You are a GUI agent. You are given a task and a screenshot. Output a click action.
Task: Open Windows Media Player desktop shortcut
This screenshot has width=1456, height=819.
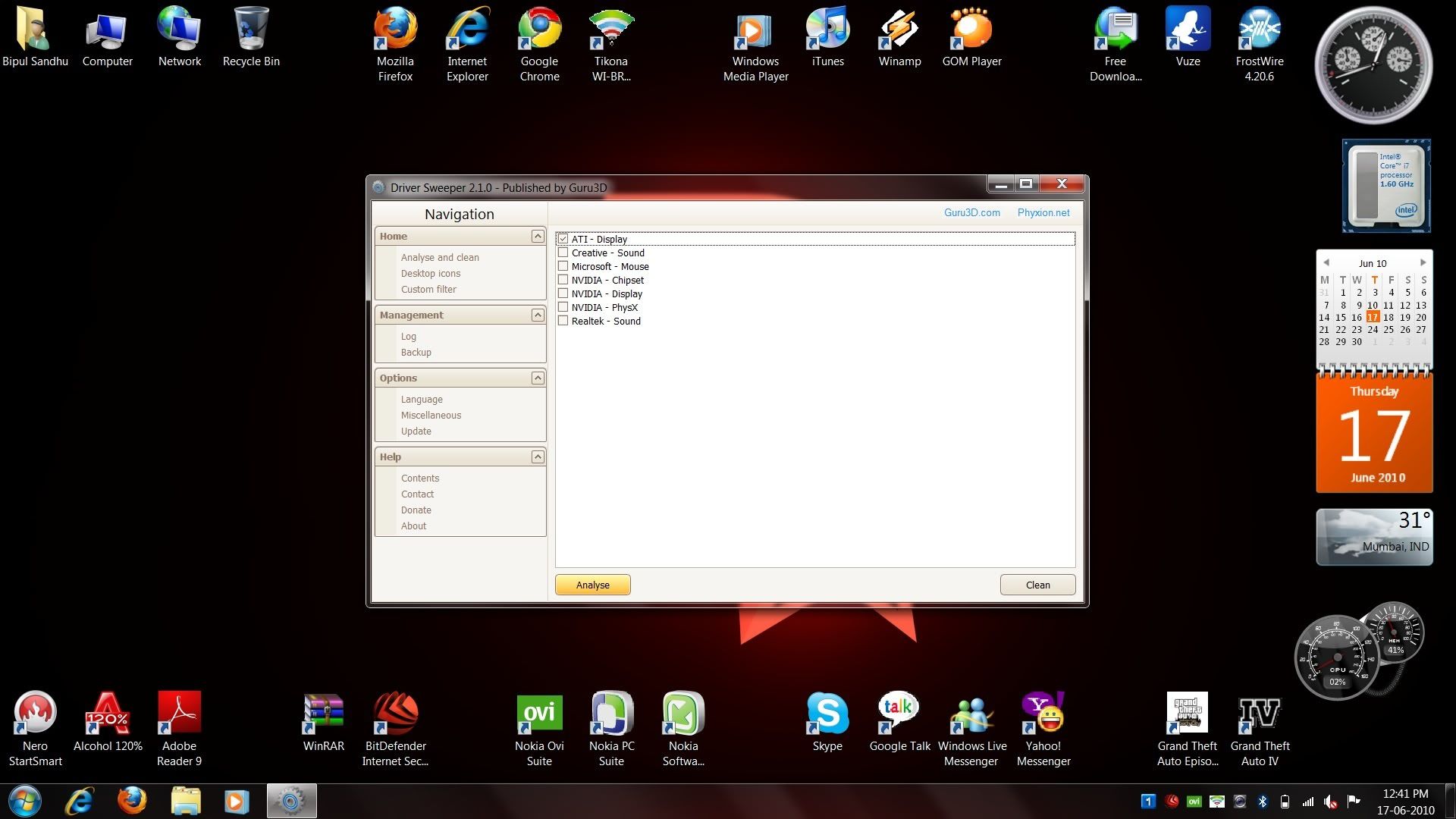(755, 44)
